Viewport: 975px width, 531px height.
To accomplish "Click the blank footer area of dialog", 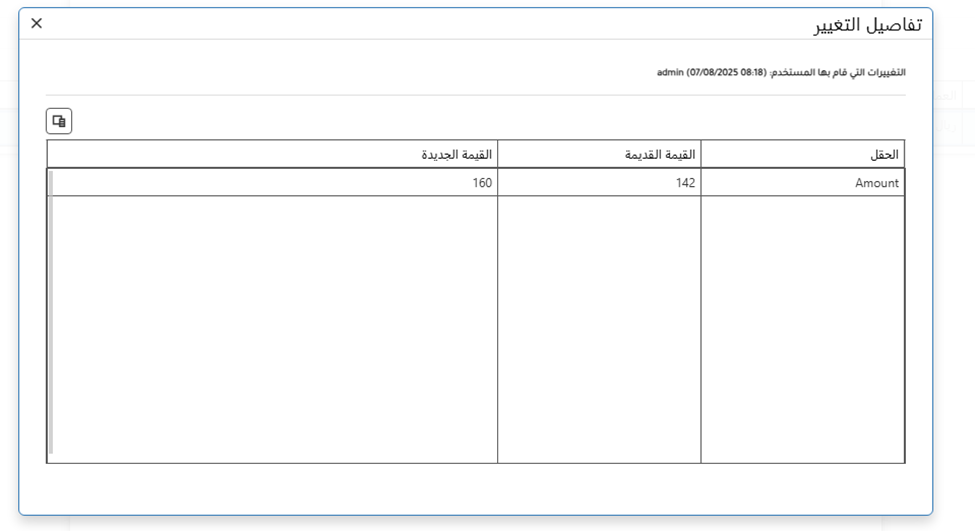I will coord(475,489).
